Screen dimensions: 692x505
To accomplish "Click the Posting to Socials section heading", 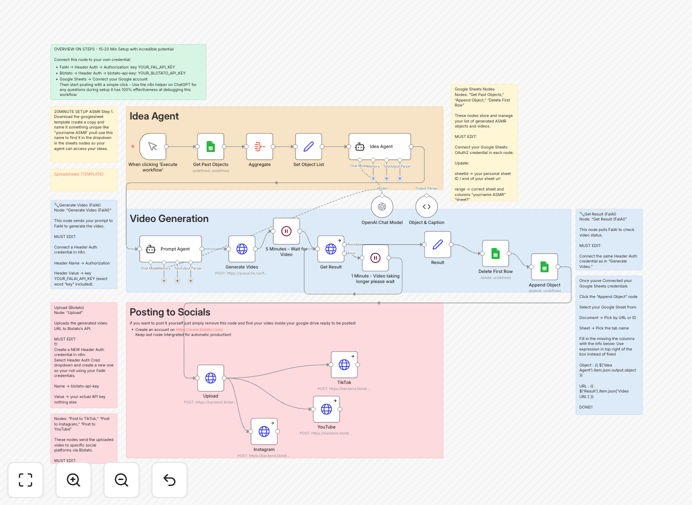I will tap(170, 312).
